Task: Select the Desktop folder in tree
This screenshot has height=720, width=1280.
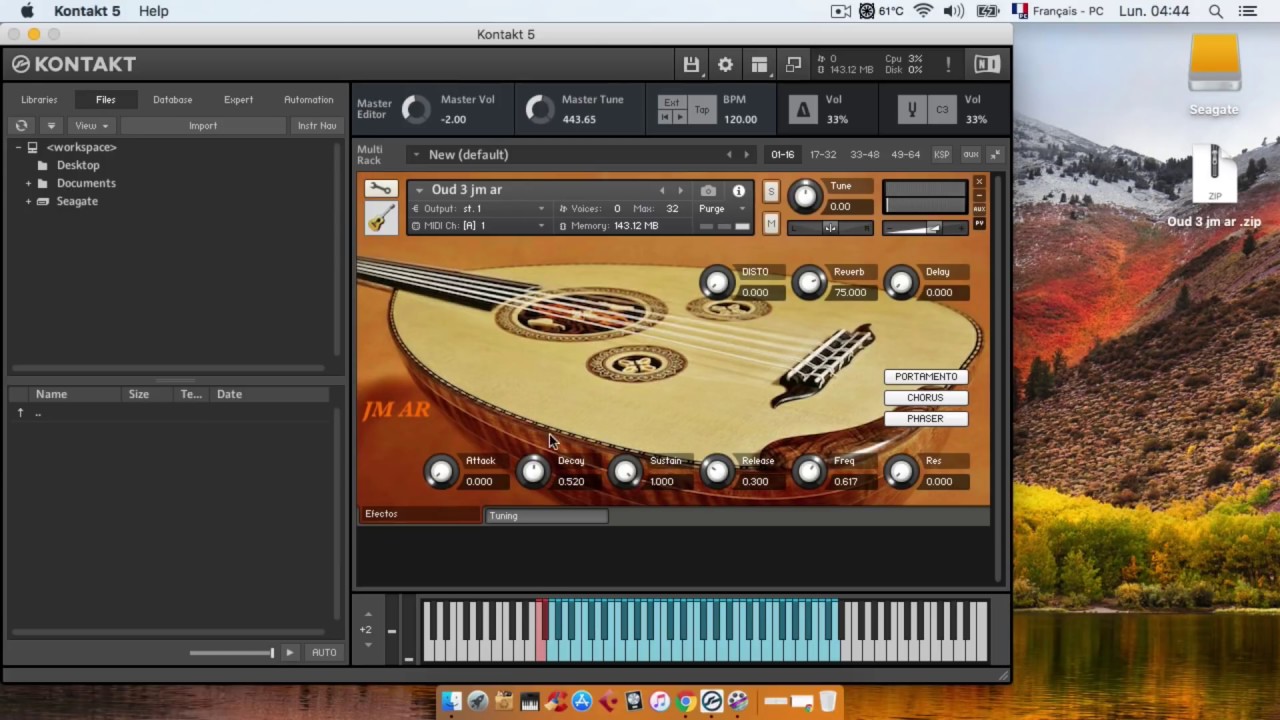Action: (78, 166)
